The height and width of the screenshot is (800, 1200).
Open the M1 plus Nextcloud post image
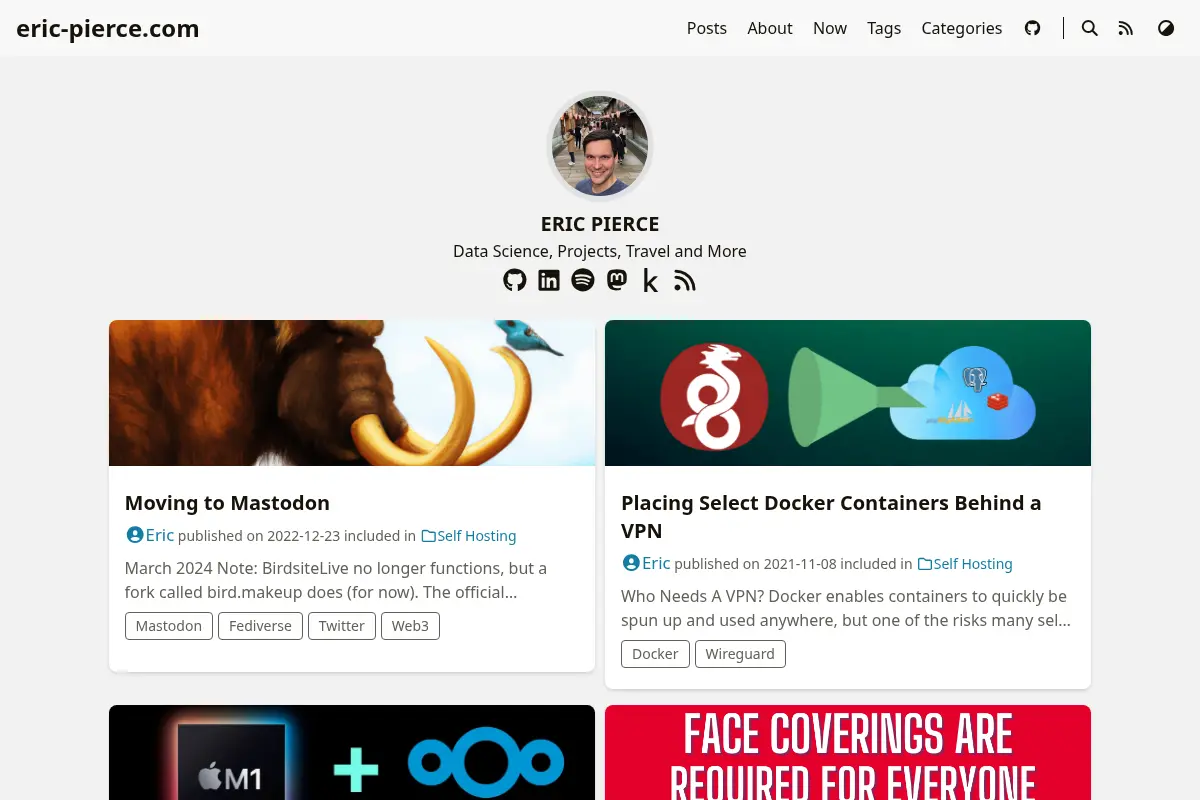(x=352, y=753)
